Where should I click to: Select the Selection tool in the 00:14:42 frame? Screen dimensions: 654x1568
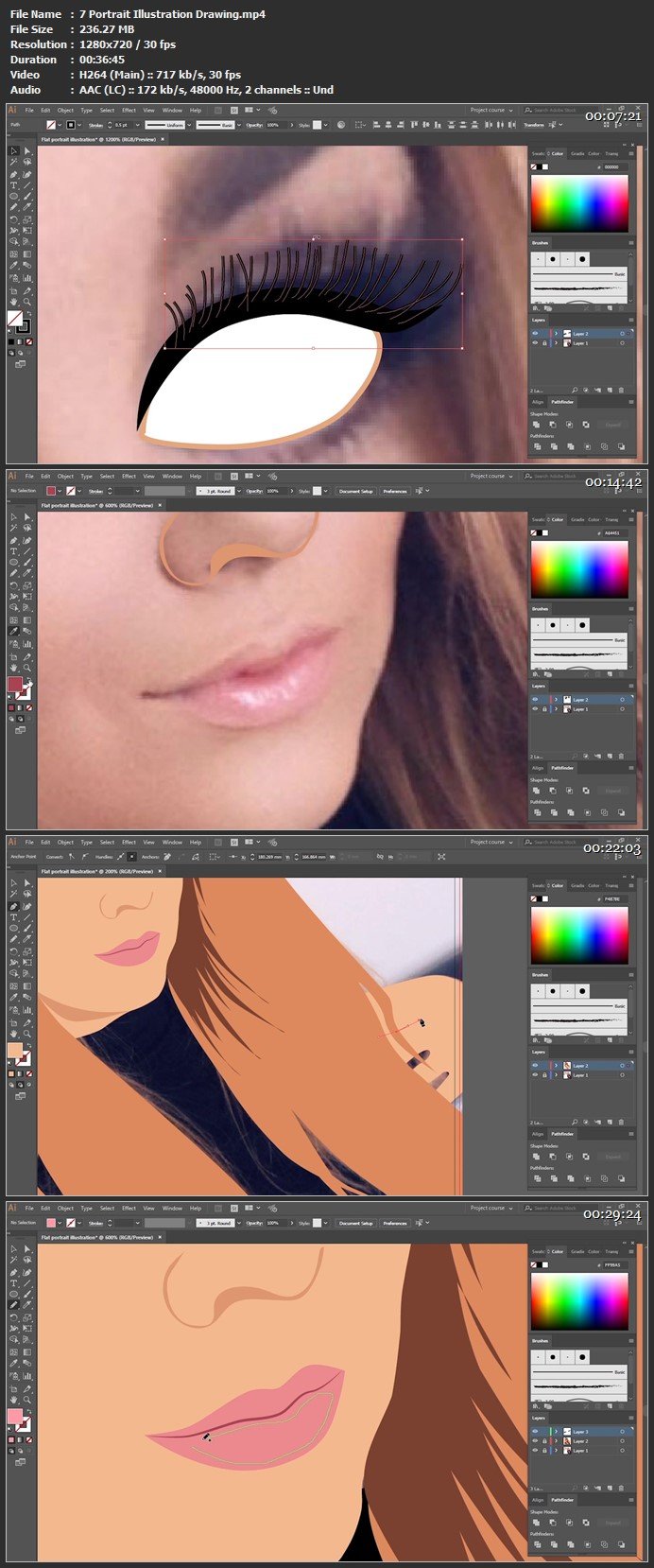pos(14,517)
